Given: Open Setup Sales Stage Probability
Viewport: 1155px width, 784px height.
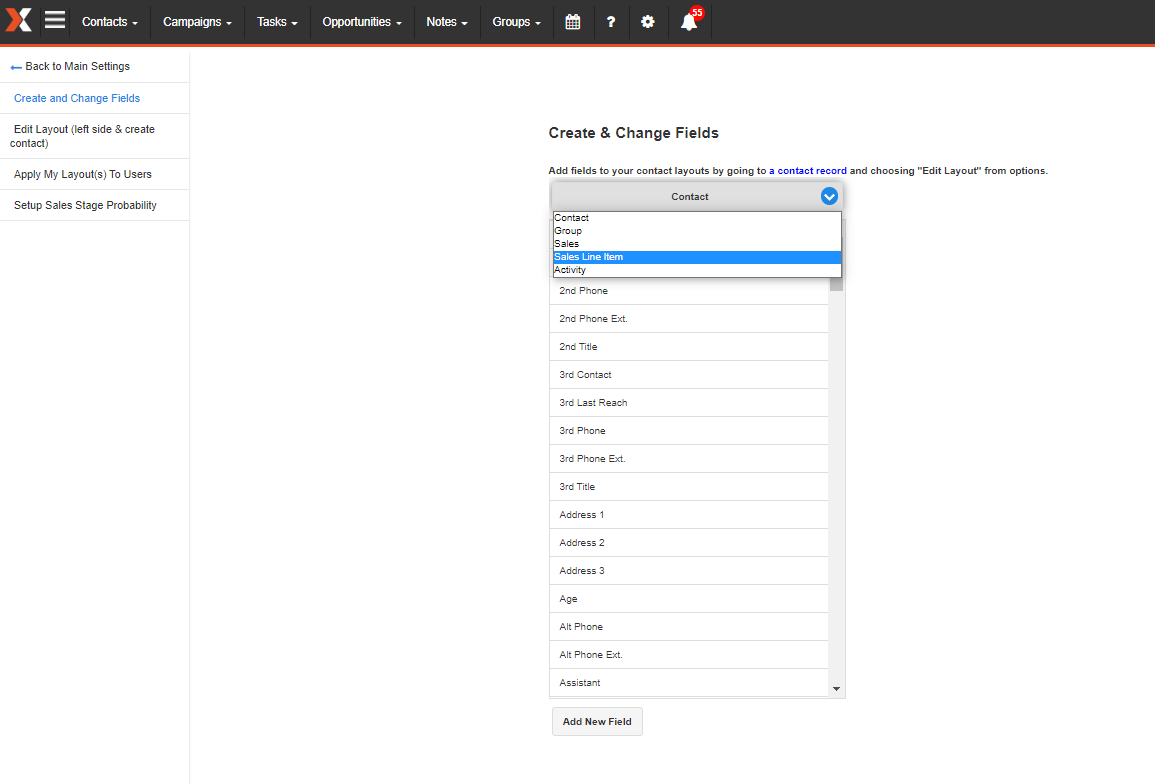Looking at the screenshot, I should [85, 205].
